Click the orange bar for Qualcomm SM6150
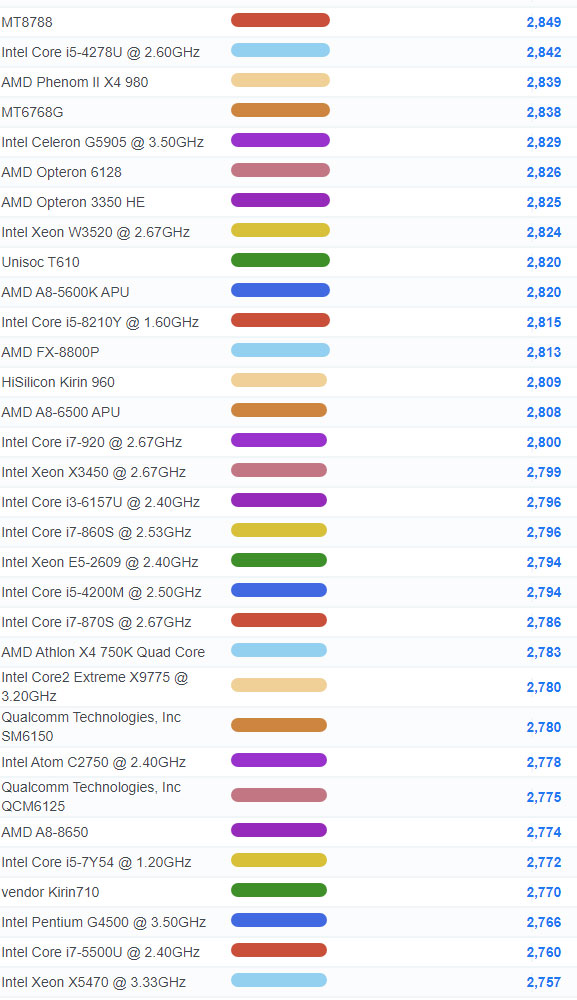The height and width of the screenshot is (1000, 577). [279, 725]
